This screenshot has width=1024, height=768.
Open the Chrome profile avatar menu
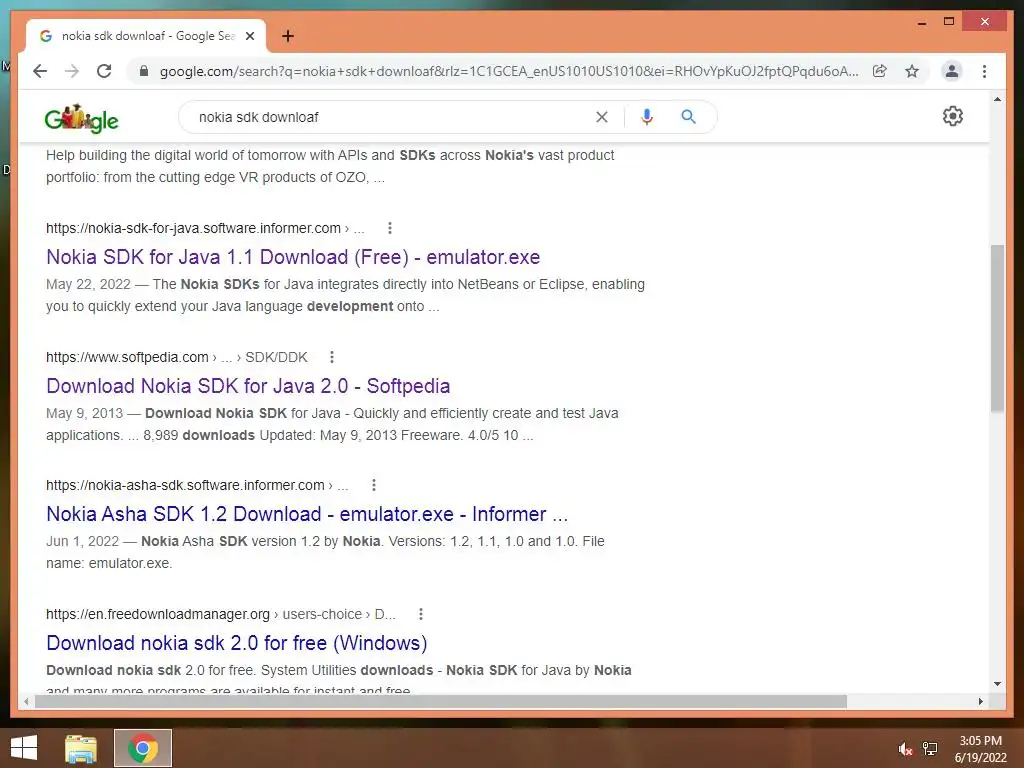click(x=952, y=71)
